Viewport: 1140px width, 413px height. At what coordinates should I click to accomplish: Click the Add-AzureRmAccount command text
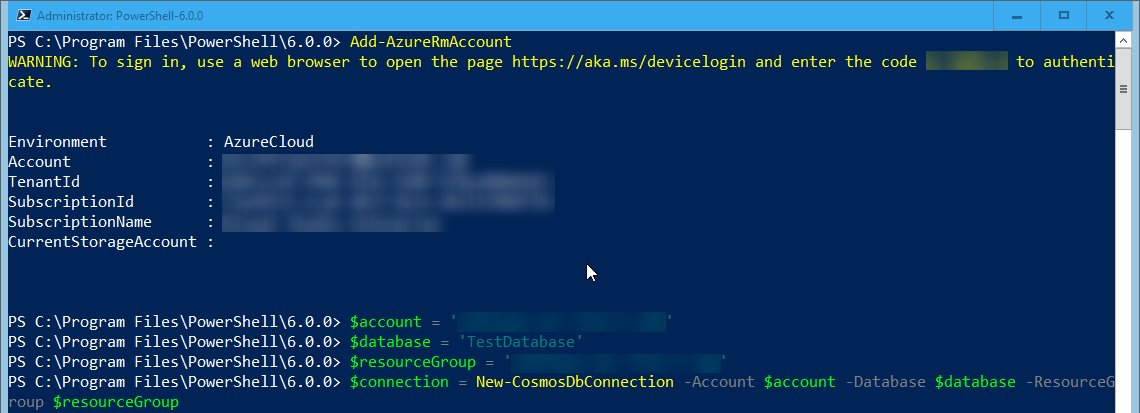click(x=430, y=41)
